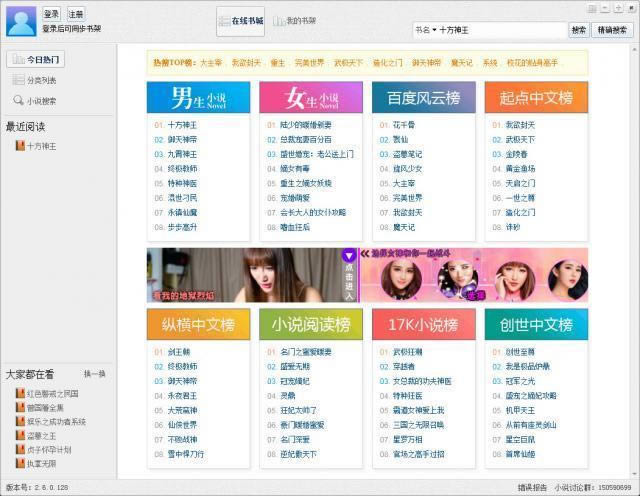Click the scrollbar down arrow at bottom right
The width and height of the screenshot is (640, 496).
[x=634, y=474]
